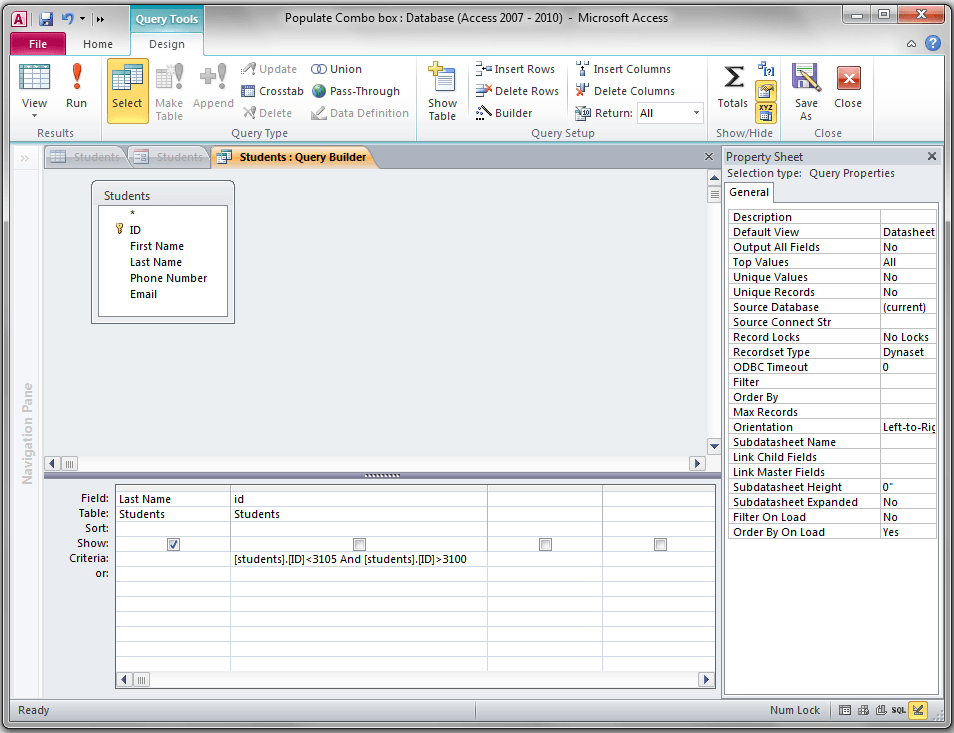Click the pane splitter handle above the grid
Screen dimensions: 954x733
pos(382,476)
